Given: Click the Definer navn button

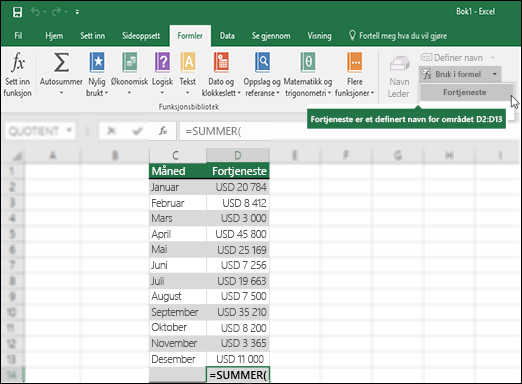Looking at the screenshot, I should pyautogui.click(x=452, y=58).
